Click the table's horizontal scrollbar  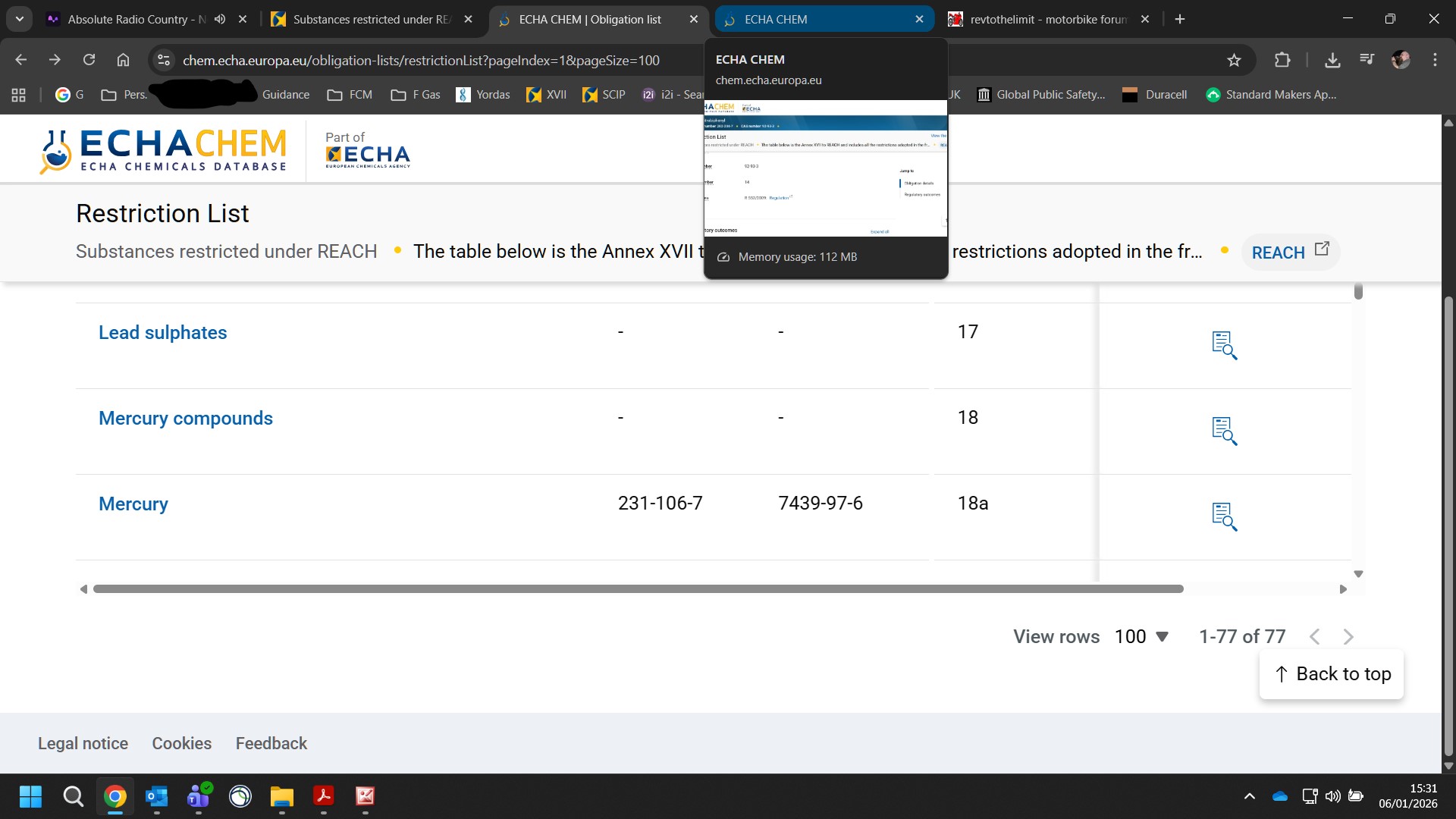click(638, 589)
